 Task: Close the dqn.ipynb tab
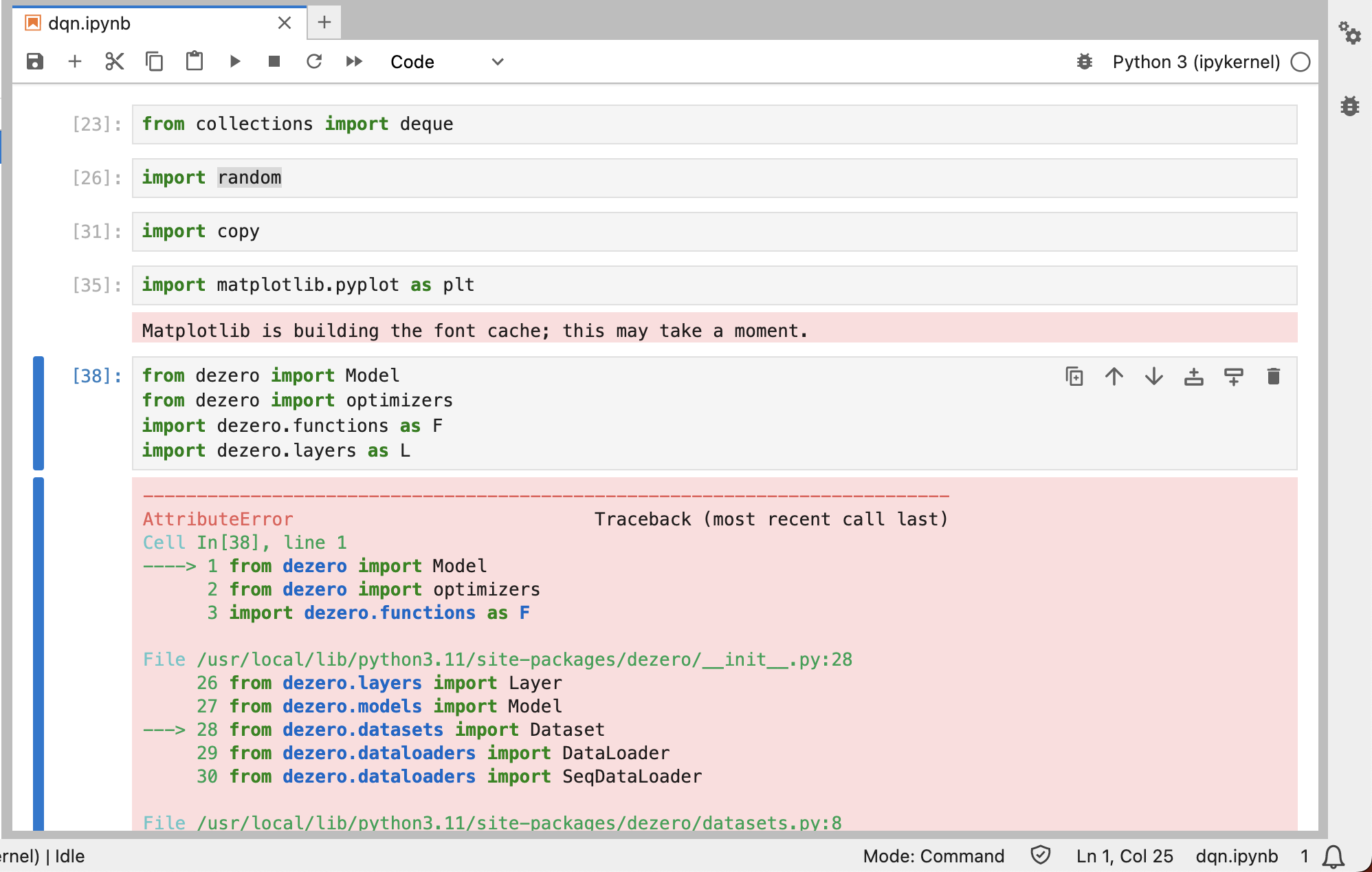(285, 23)
